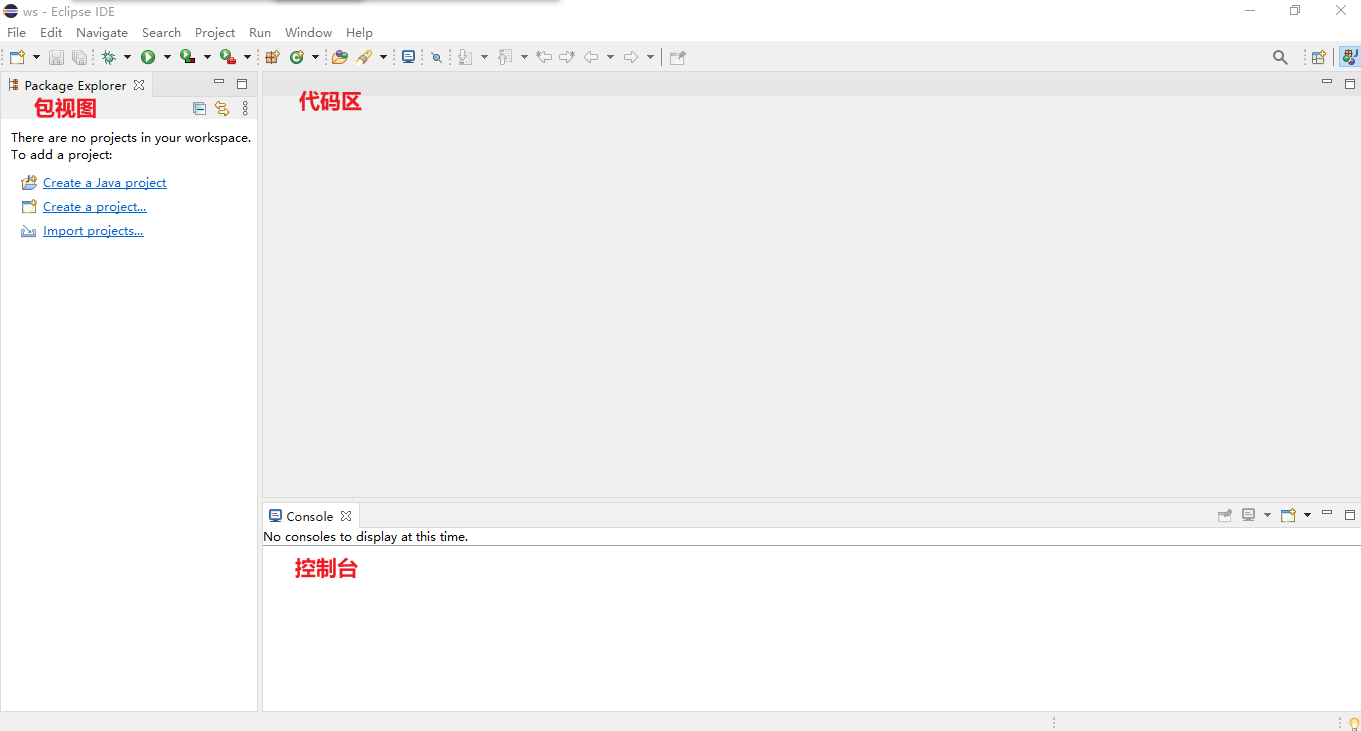Close the Console view tab

346,516
